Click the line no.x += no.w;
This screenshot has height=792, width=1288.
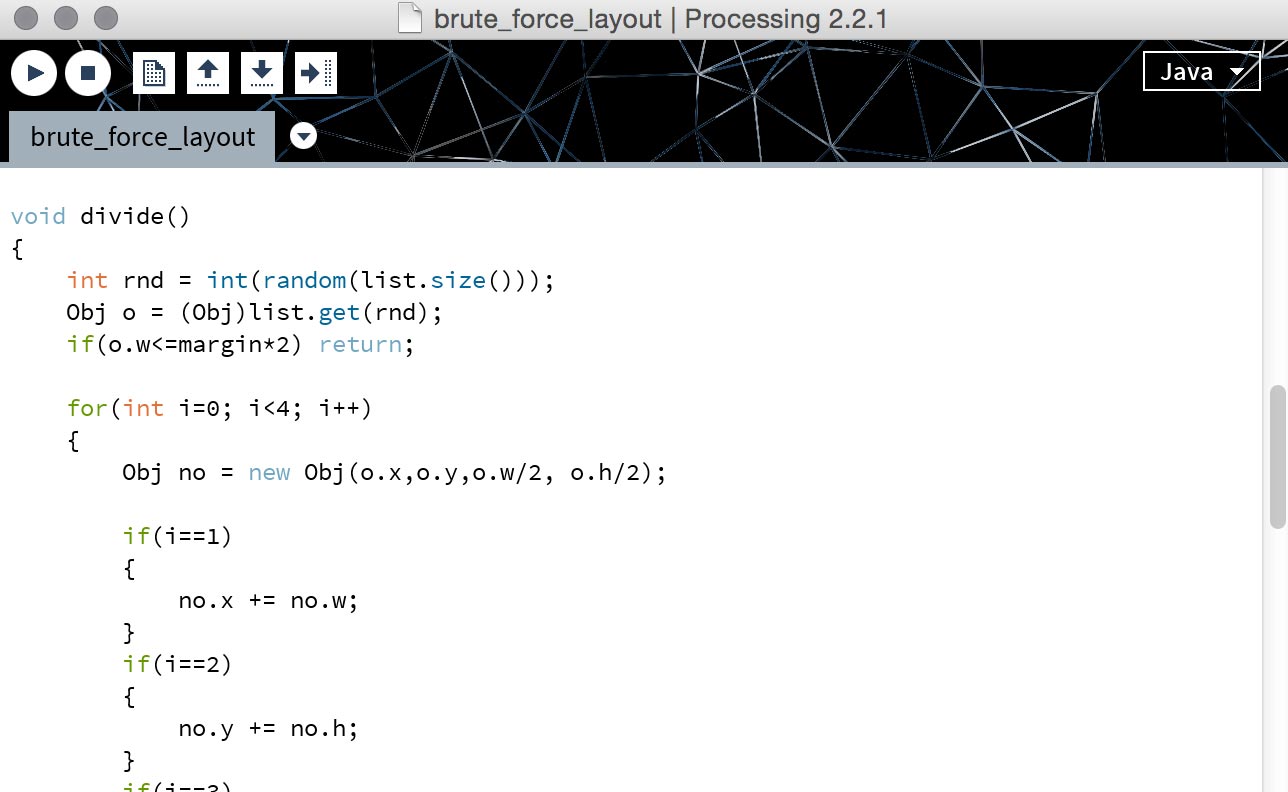[268, 600]
